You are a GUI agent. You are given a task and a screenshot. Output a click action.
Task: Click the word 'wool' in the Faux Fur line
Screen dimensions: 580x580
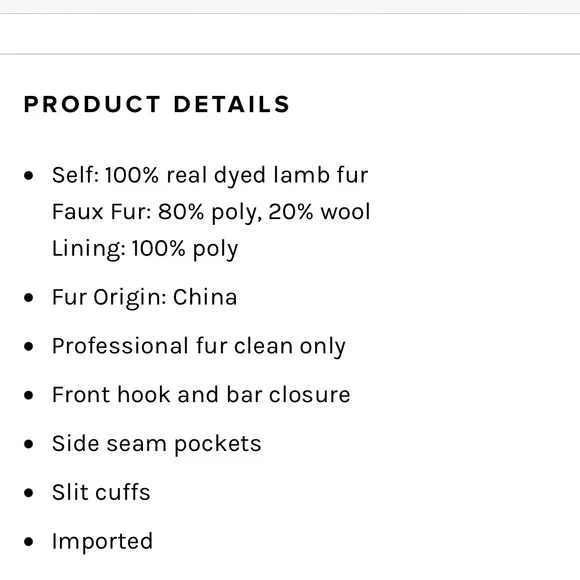[x=345, y=212]
